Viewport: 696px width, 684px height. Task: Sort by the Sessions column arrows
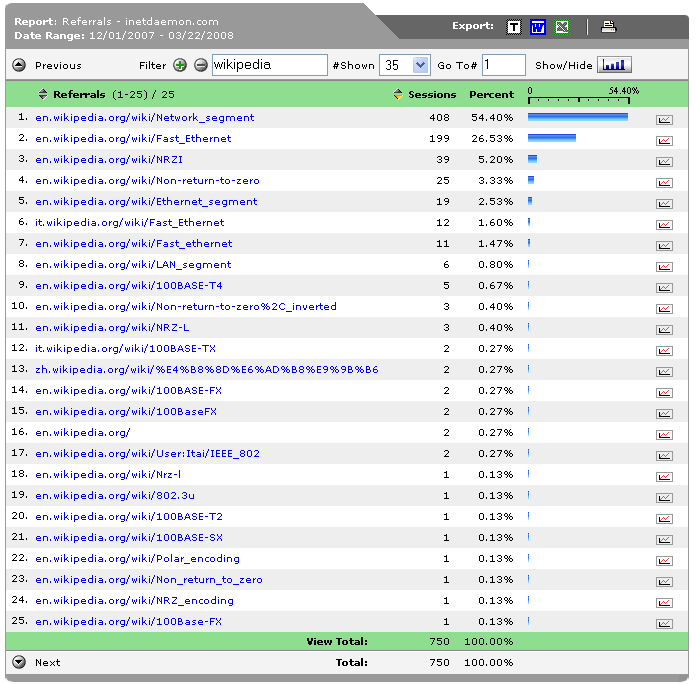[398, 95]
